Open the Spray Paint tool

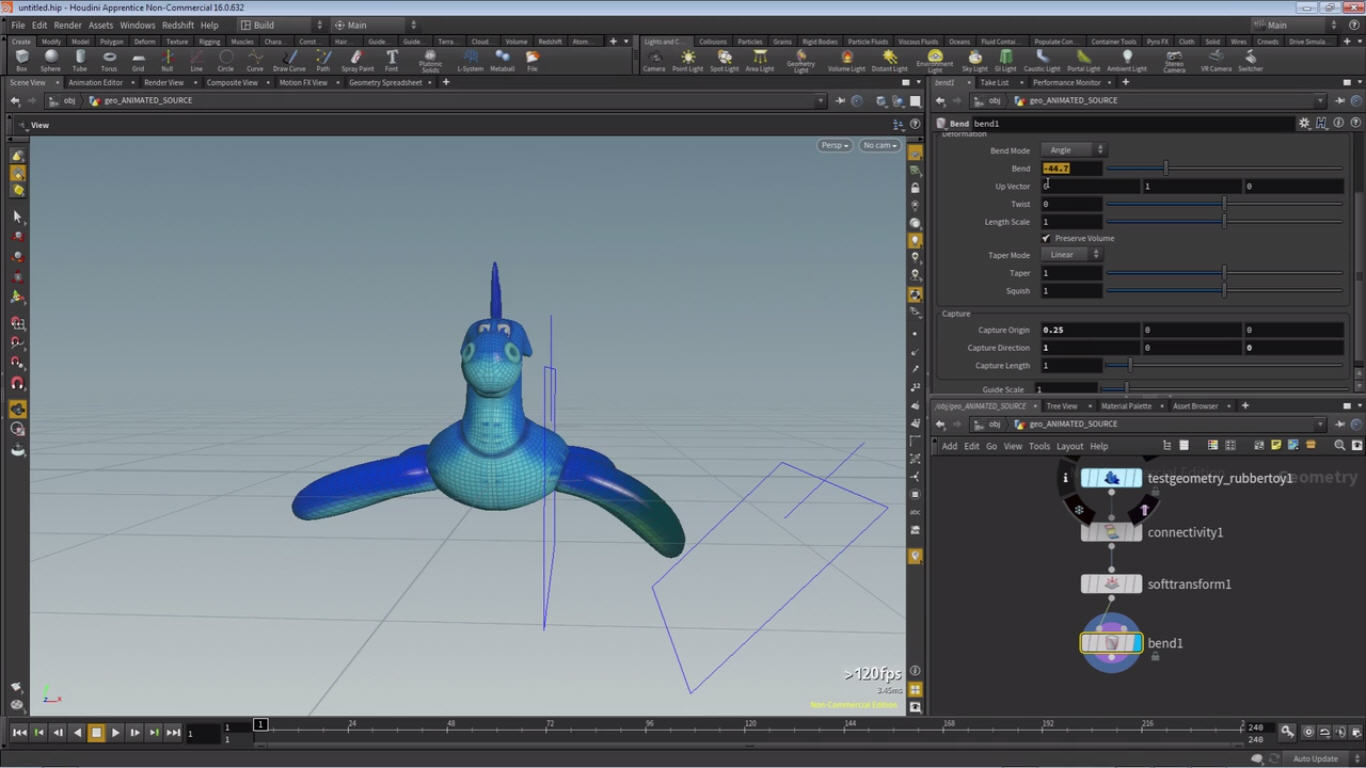[357, 60]
